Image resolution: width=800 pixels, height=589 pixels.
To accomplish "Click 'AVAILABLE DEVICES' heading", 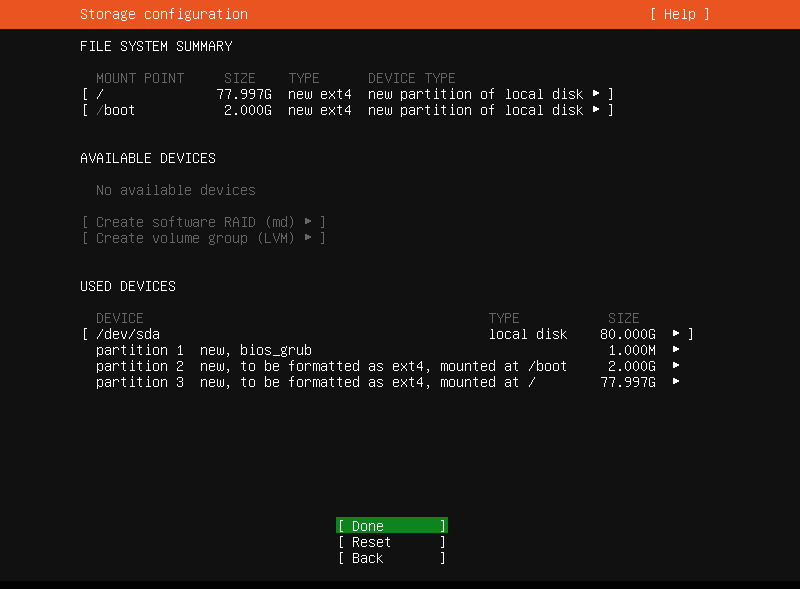I will click(x=148, y=158).
